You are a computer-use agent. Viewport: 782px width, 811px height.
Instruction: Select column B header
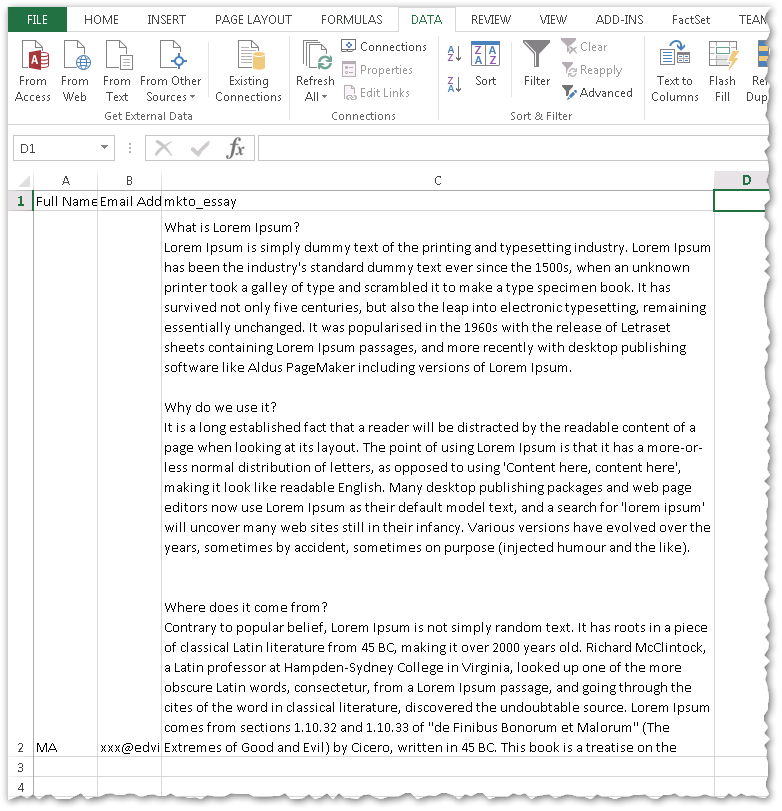pos(129,181)
